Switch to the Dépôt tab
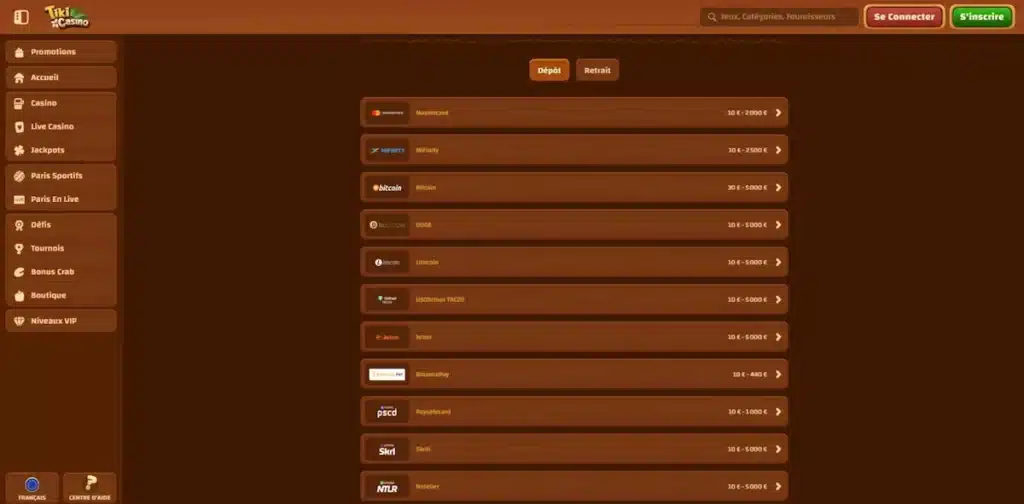This screenshot has width=1024, height=504. 549,71
